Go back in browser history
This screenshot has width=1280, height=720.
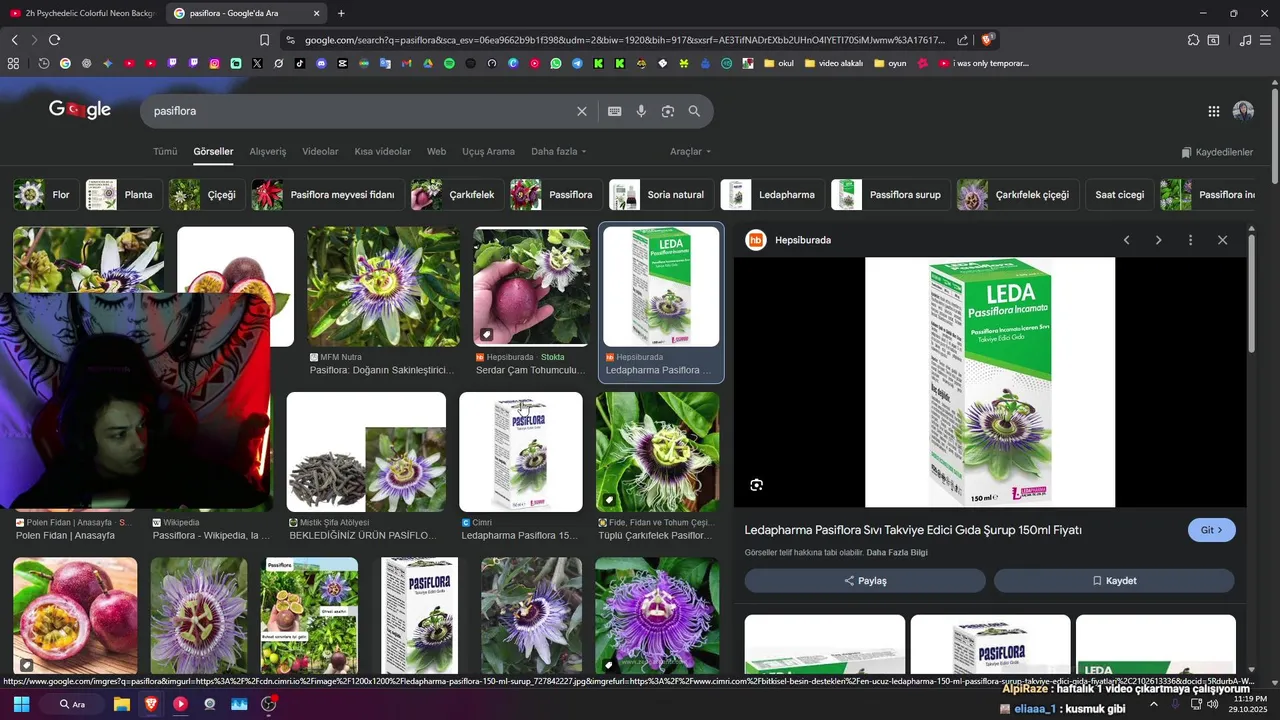pos(14,40)
